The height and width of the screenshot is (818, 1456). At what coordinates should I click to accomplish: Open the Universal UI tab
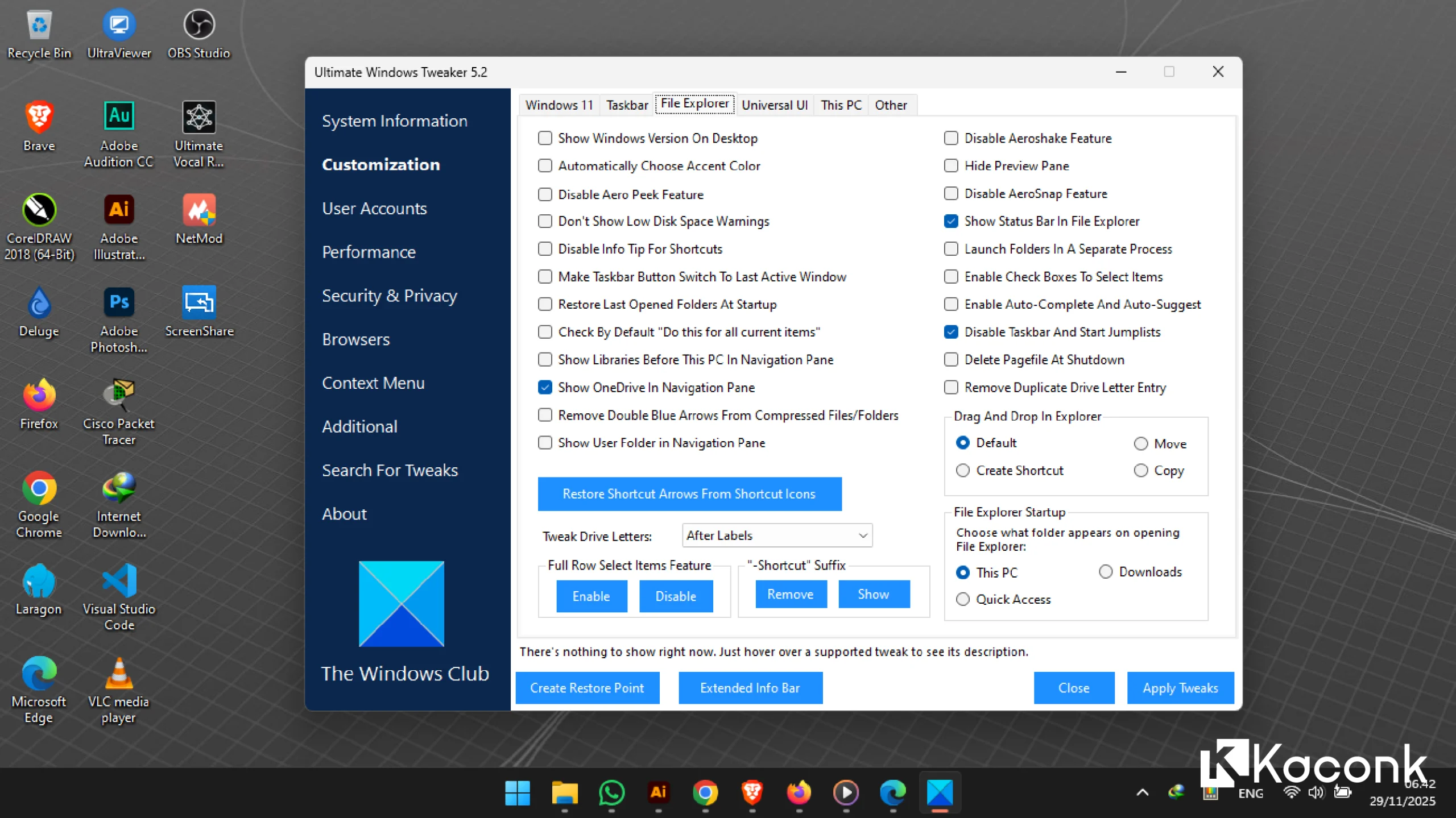[775, 105]
